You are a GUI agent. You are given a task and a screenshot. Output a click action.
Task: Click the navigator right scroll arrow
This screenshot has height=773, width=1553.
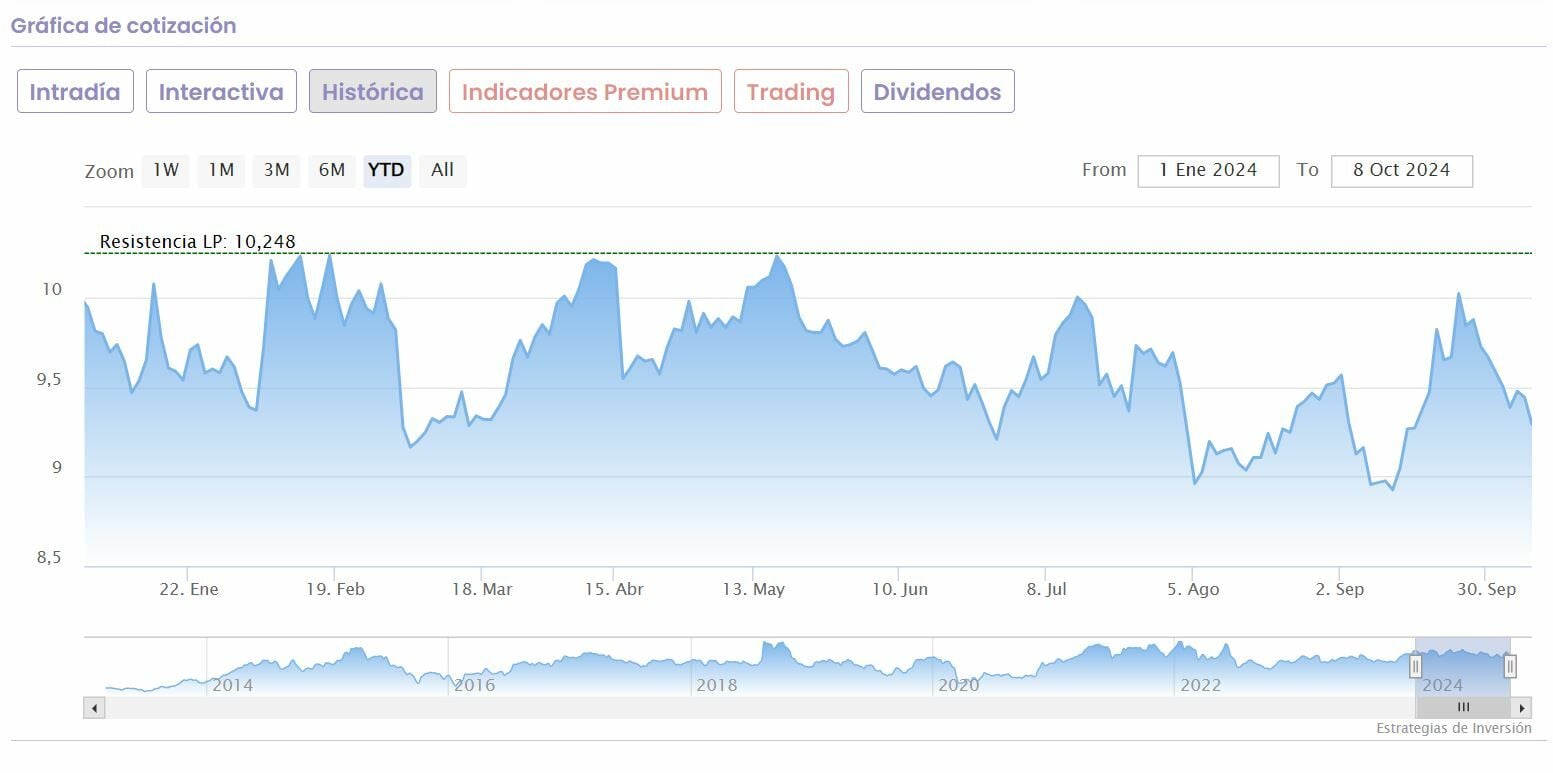1522,708
